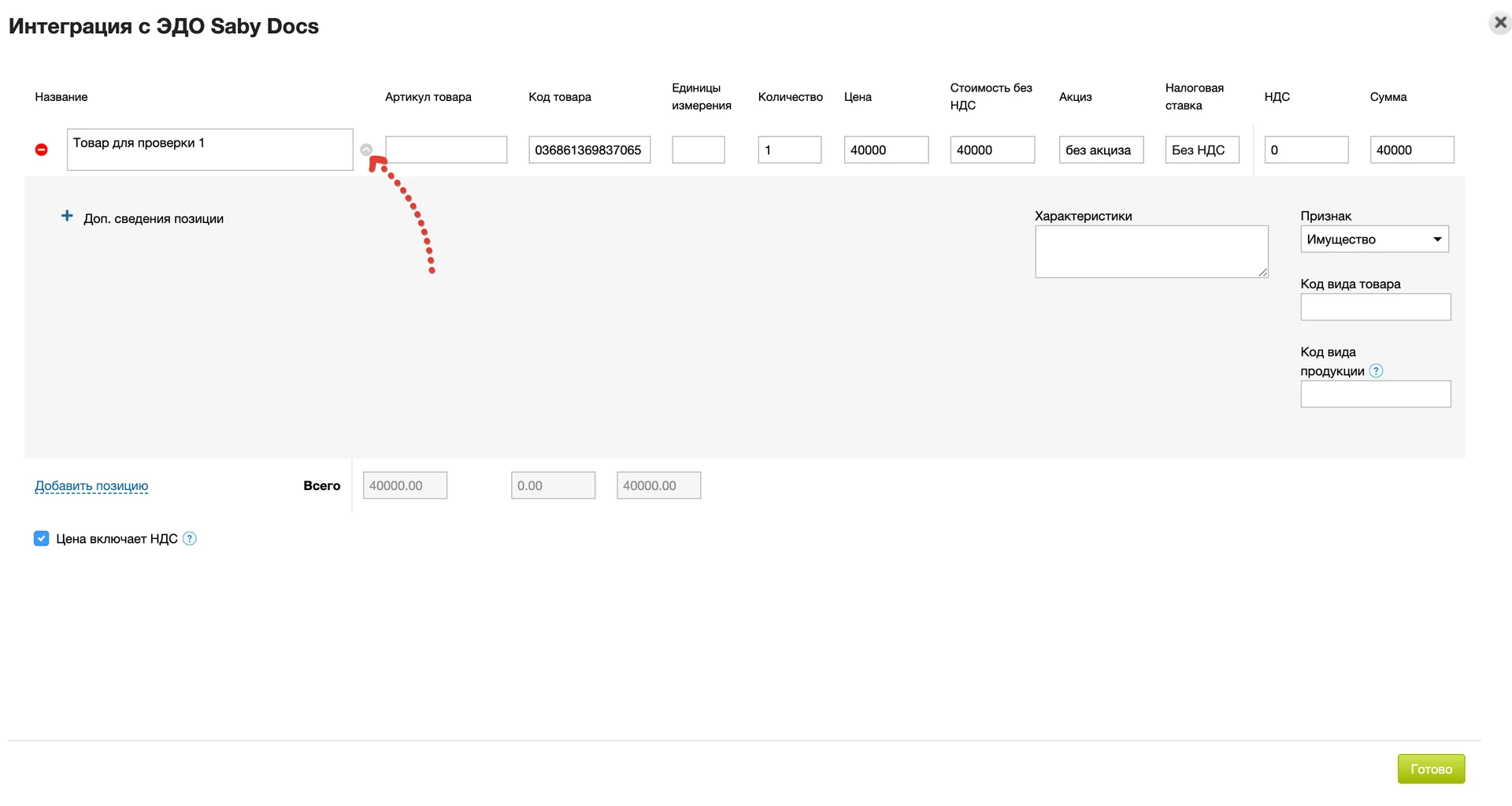This screenshot has width=1512, height=806.
Task: Click the empty Артикул товара field
Action: [447, 150]
